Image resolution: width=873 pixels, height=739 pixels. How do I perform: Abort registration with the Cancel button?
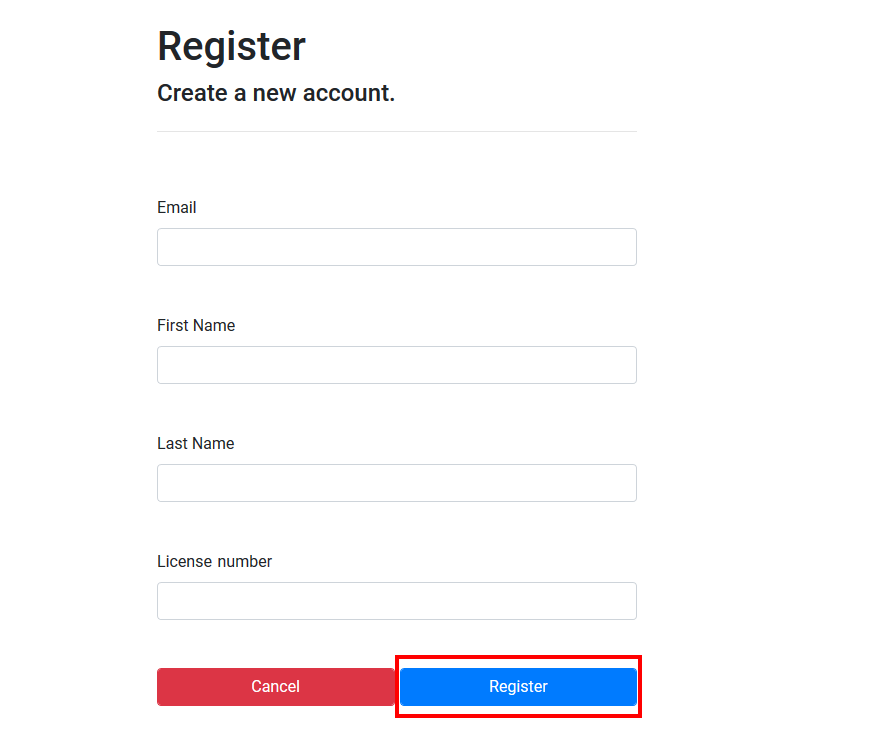click(275, 687)
